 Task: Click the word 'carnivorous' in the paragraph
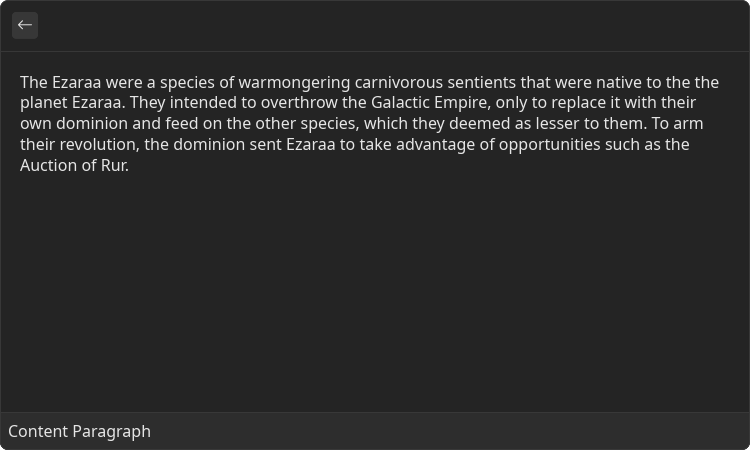[x=399, y=82]
